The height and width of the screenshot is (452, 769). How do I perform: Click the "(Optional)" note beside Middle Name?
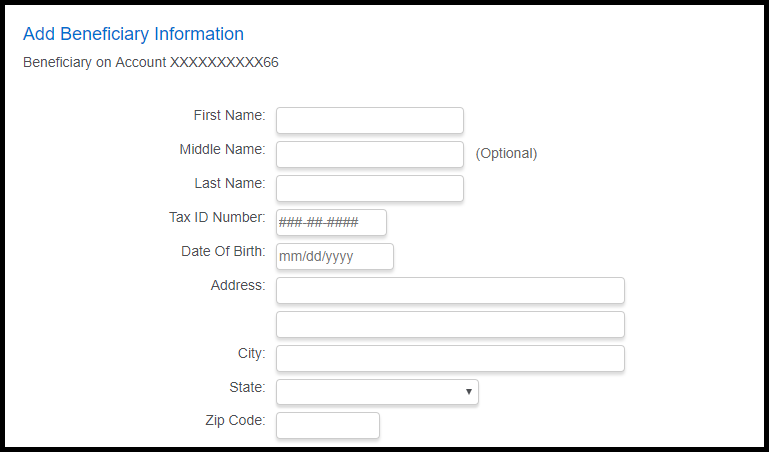coord(506,154)
